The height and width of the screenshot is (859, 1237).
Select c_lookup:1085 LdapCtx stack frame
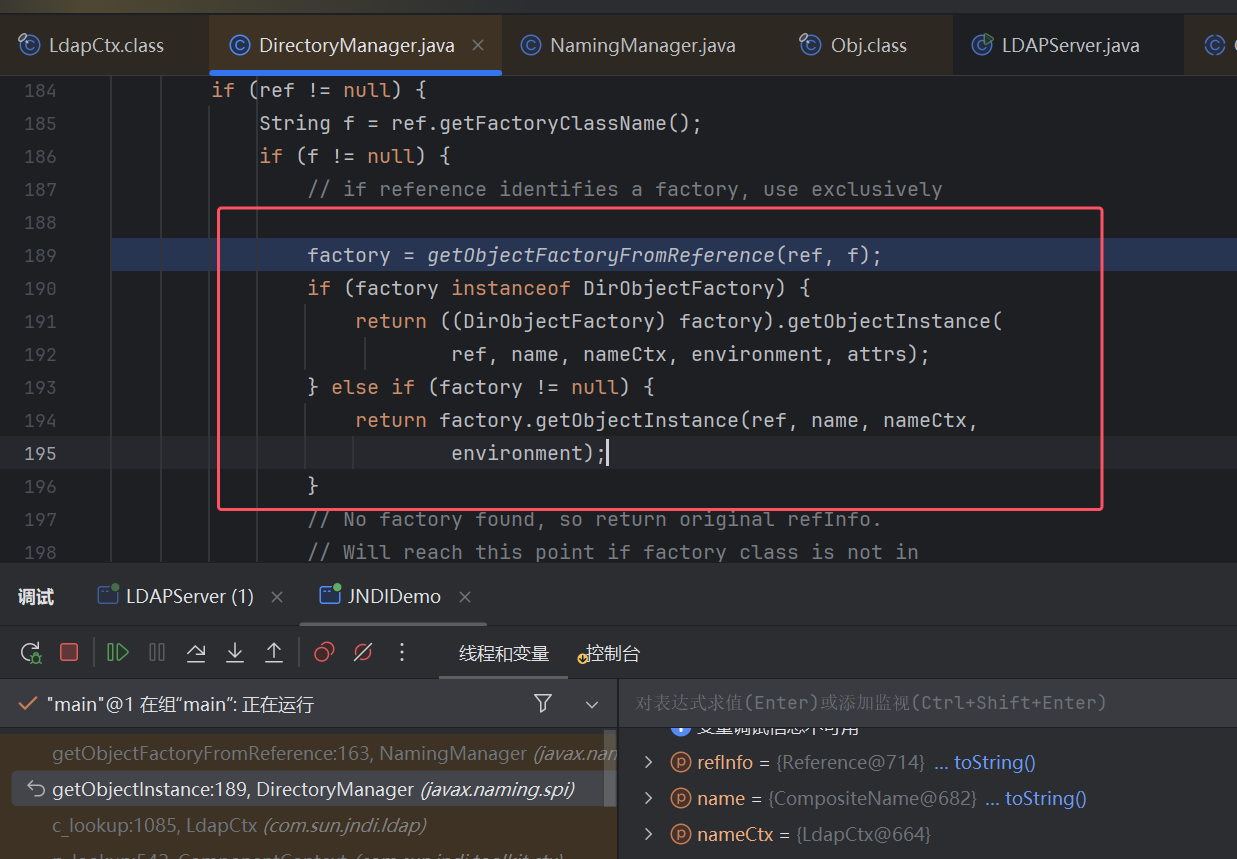[x=308, y=825]
